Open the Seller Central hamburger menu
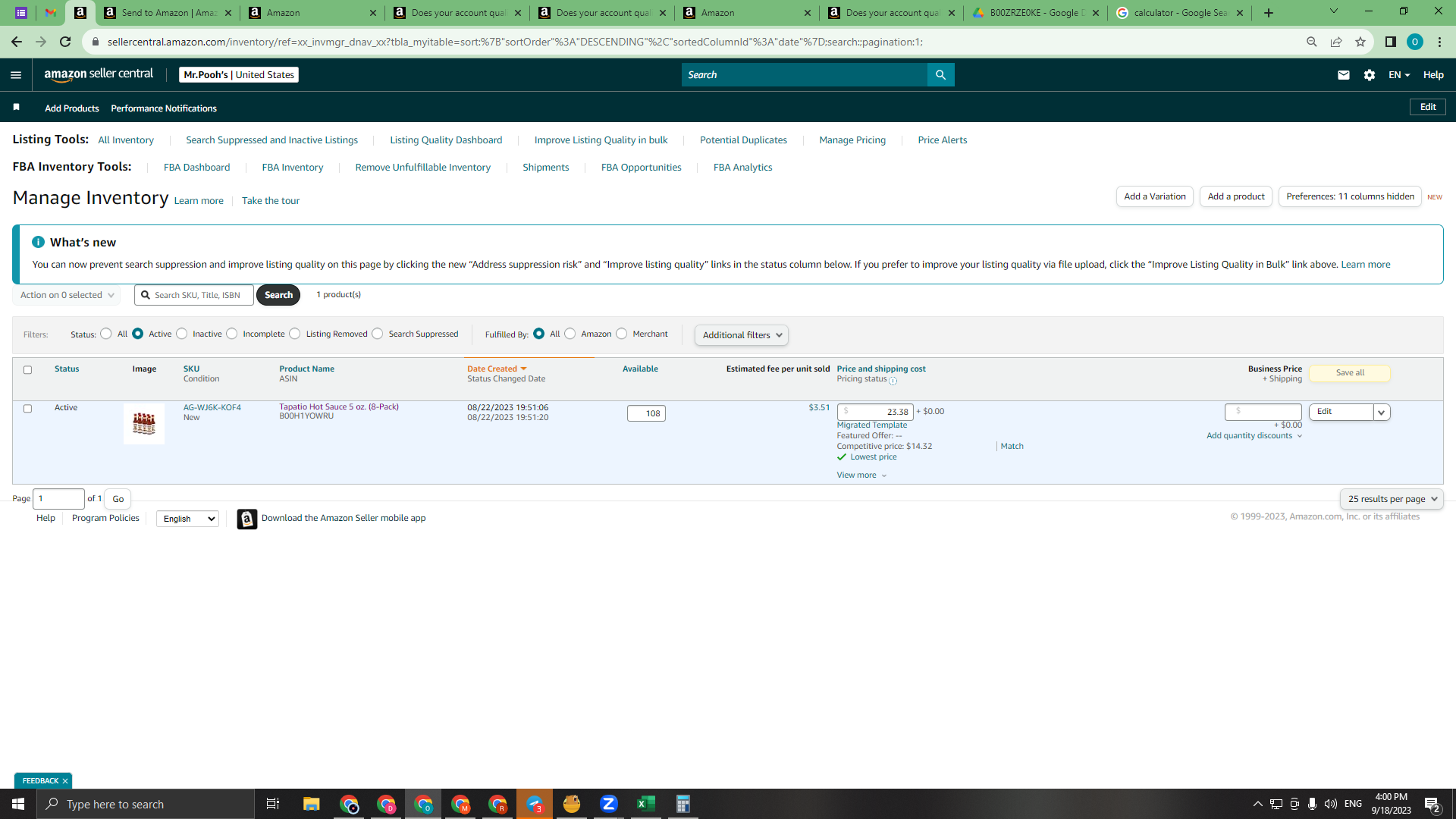The width and height of the screenshot is (1456, 819). pos(16,74)
